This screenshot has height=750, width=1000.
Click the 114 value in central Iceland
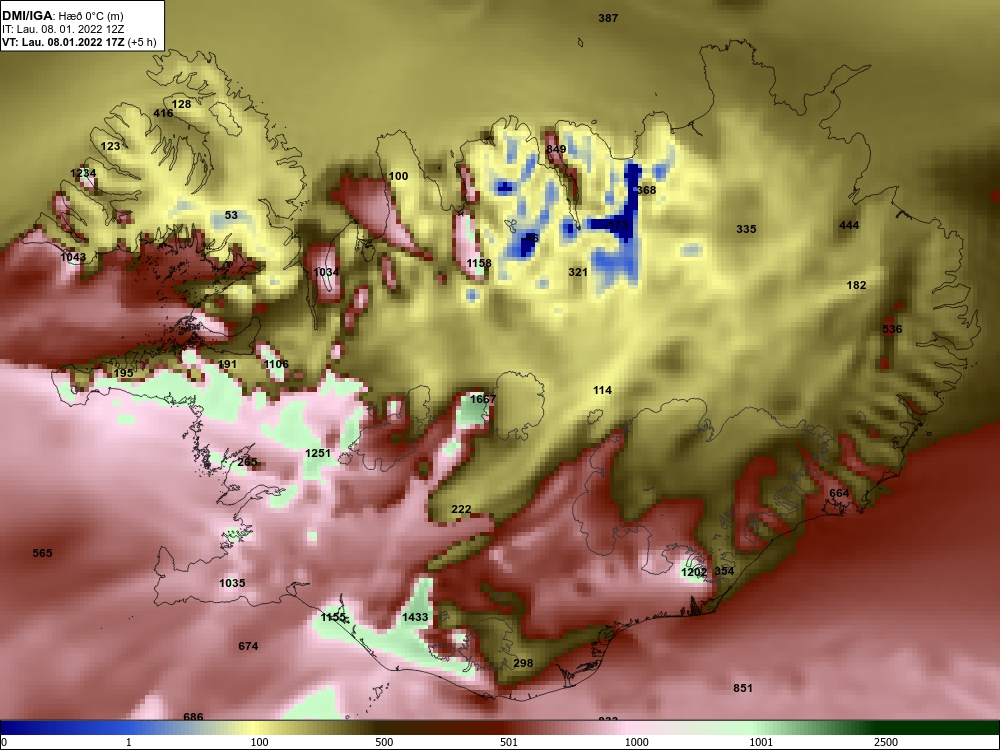click(x=602, y=390)
